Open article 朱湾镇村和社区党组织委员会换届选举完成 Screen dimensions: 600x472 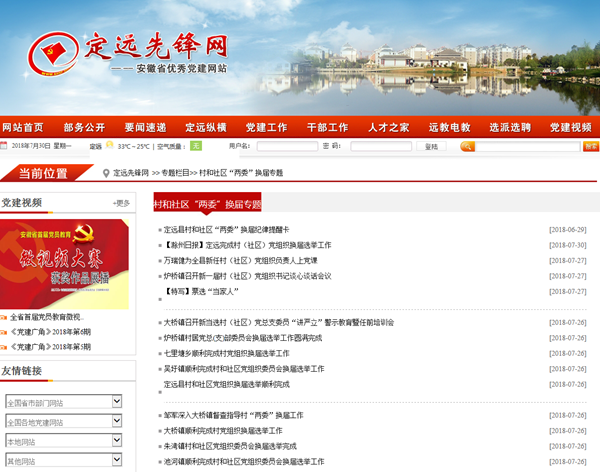(x=230, y=446)
